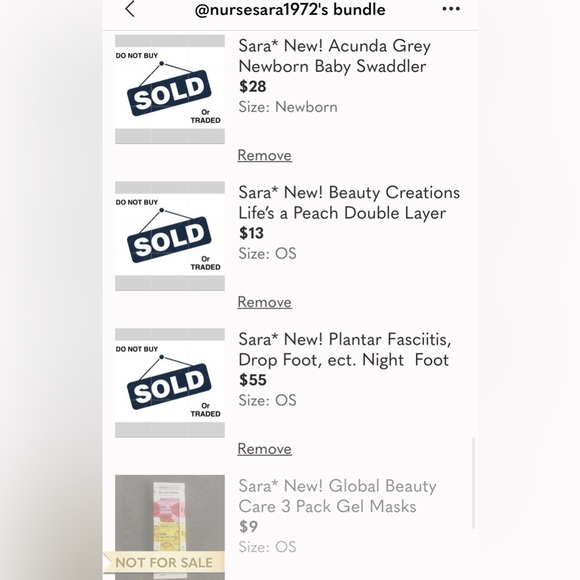
Task: Open the Plantar Fasciitis sold thumbnail
Action: coord(170,383)
